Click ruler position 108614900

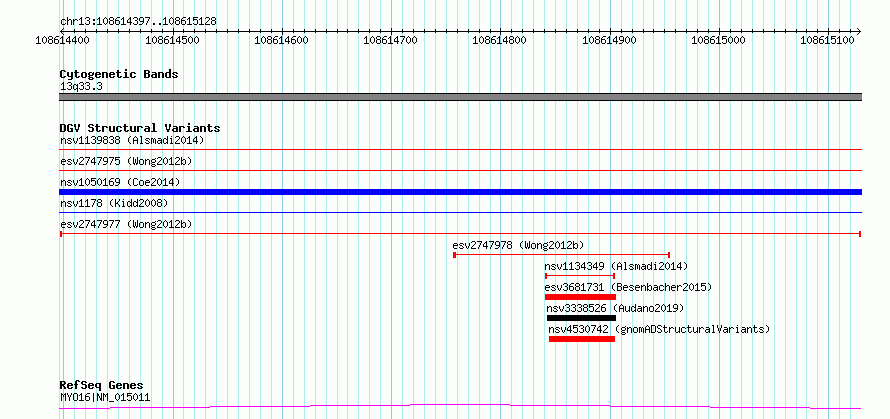tap(610, 40)
